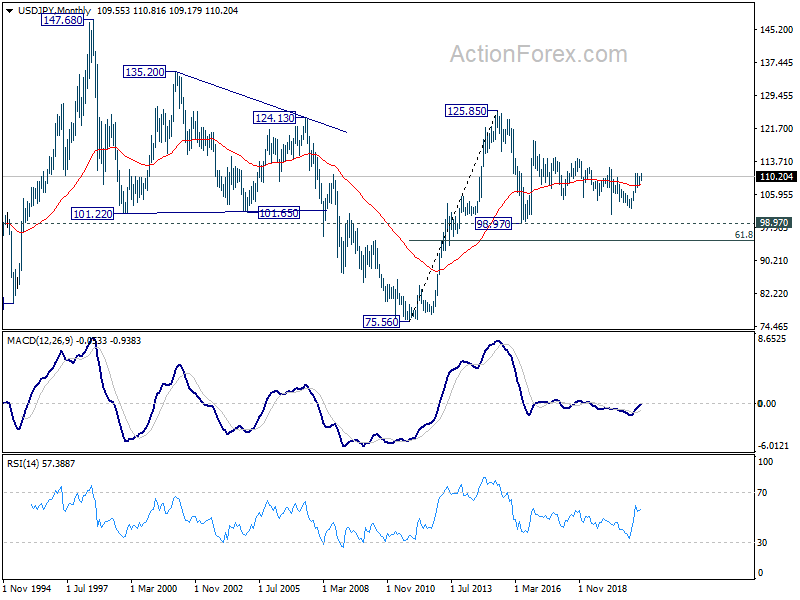Click the 101.650 support label
The height and width of the screenshot is (600, 800).
pos(279,214)
